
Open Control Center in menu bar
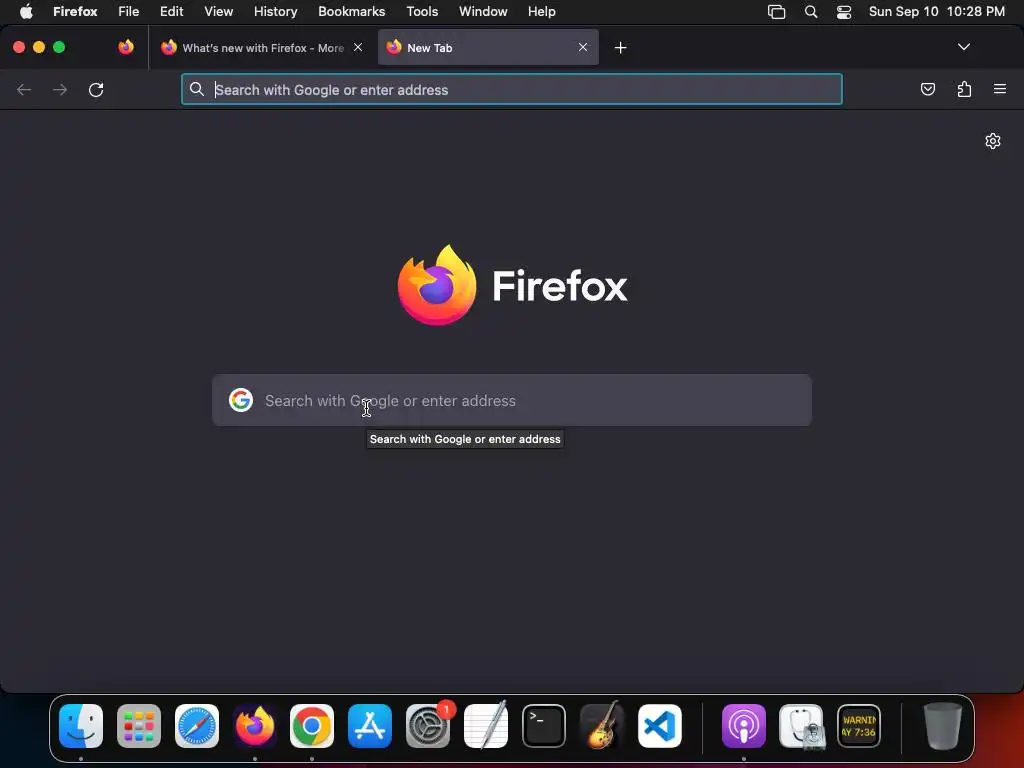tap(844, 12)
